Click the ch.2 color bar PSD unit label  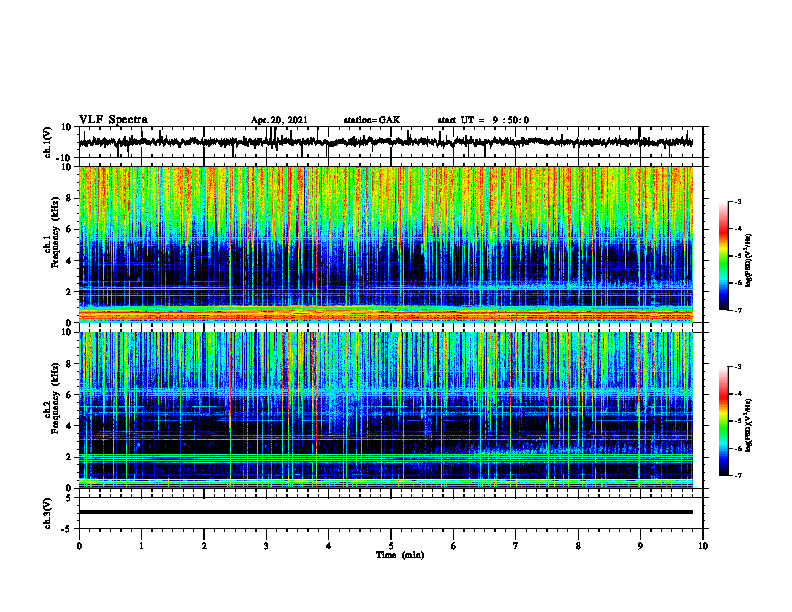point(749,425)
